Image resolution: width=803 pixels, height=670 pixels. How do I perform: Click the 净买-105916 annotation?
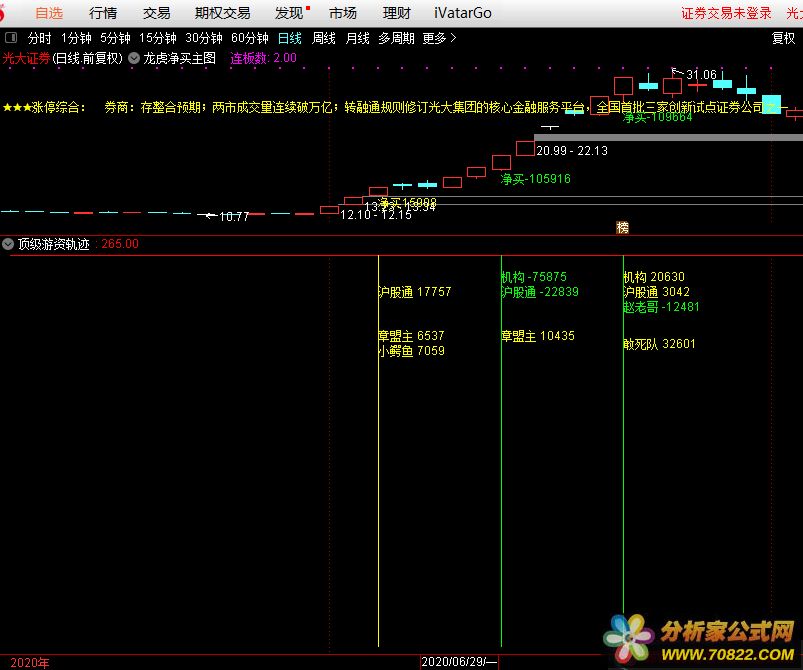point(535,179)
